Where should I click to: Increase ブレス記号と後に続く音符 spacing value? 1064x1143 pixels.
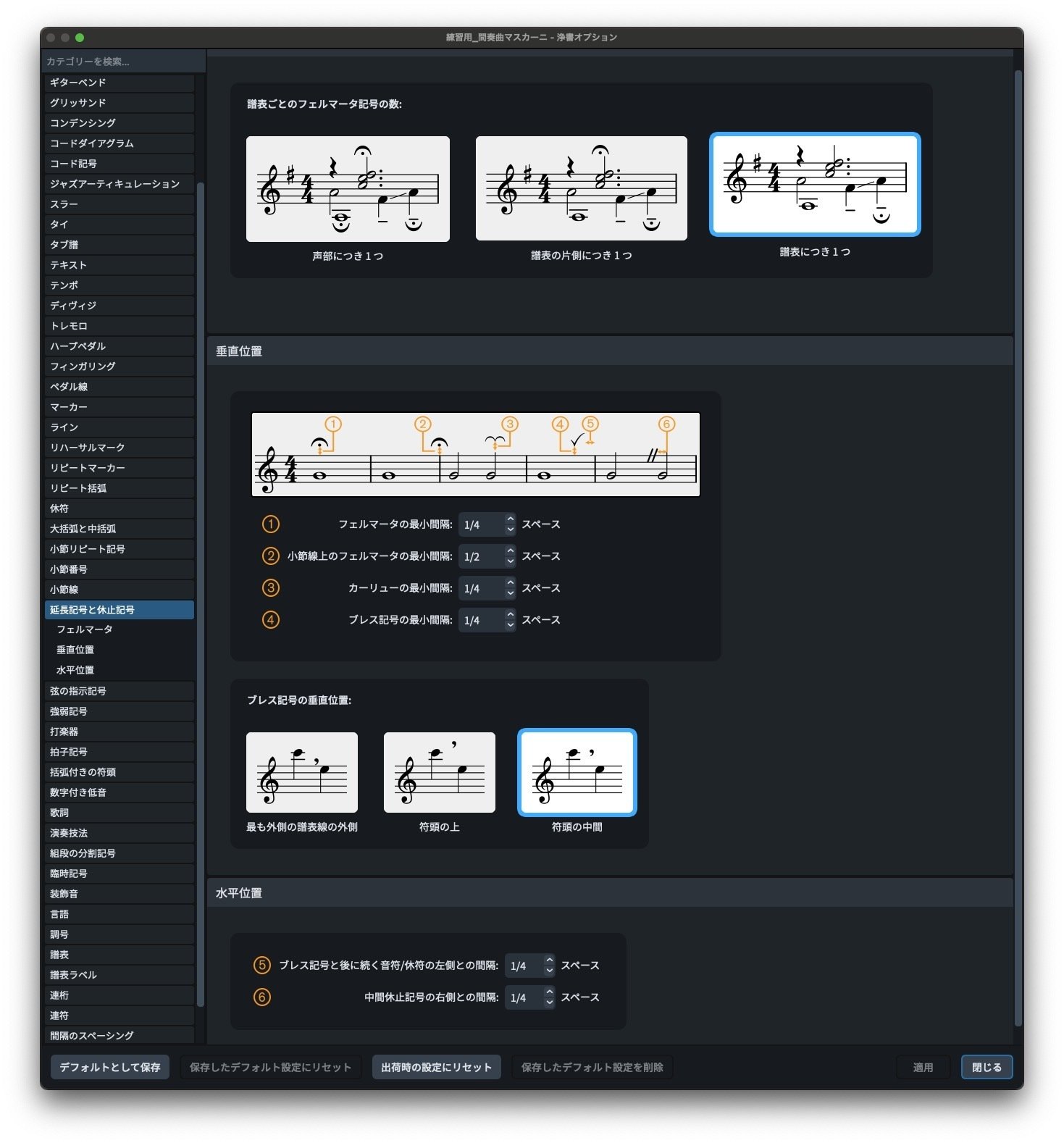click(x=550, y=960)
